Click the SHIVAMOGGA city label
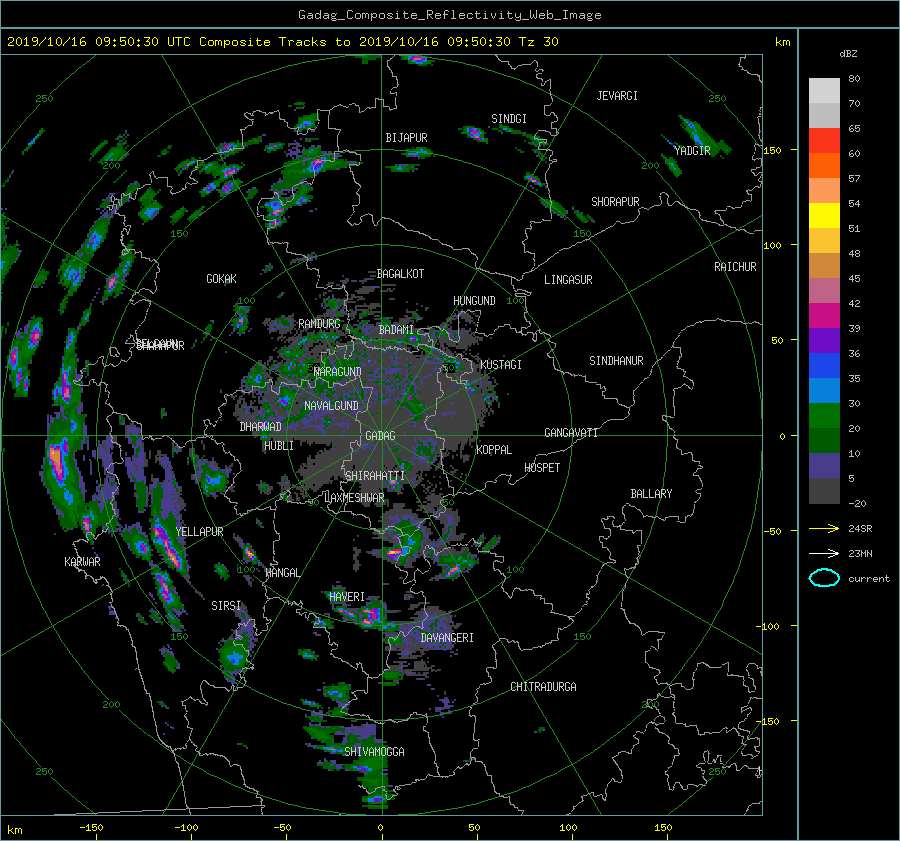 [x=374, y=752]
